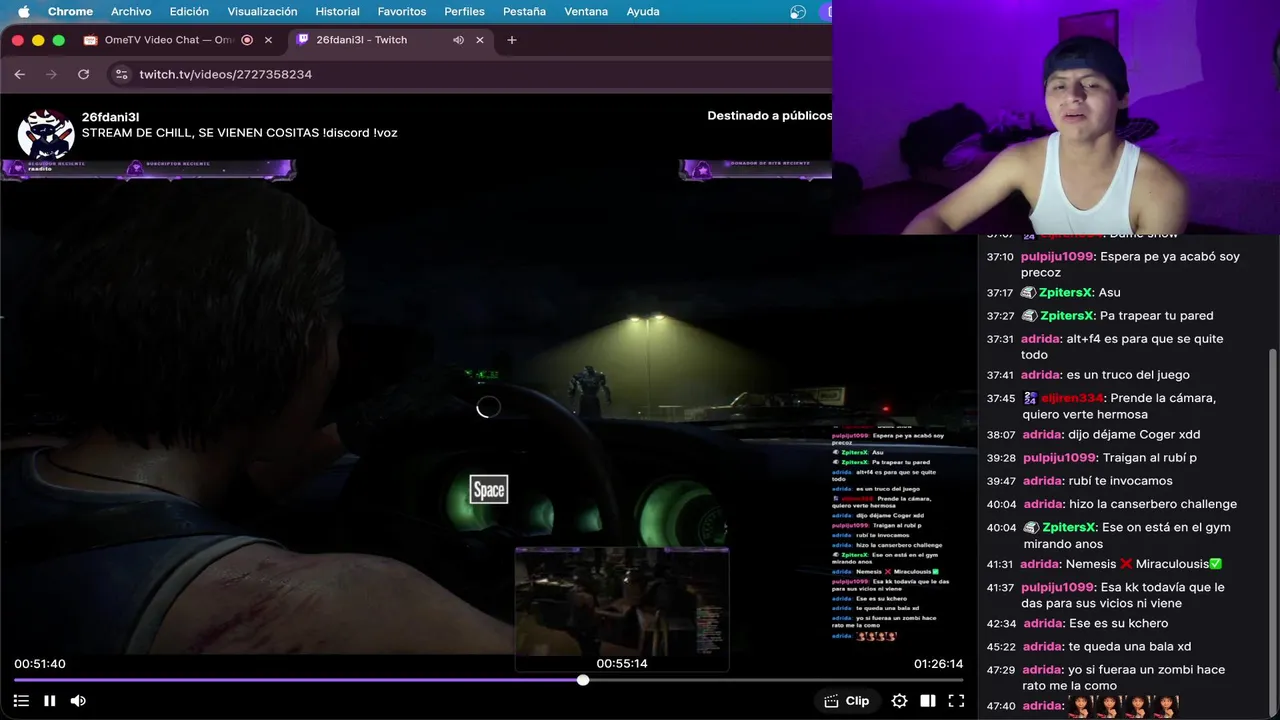Click the total duration 01:26:14

coord(938,664)
